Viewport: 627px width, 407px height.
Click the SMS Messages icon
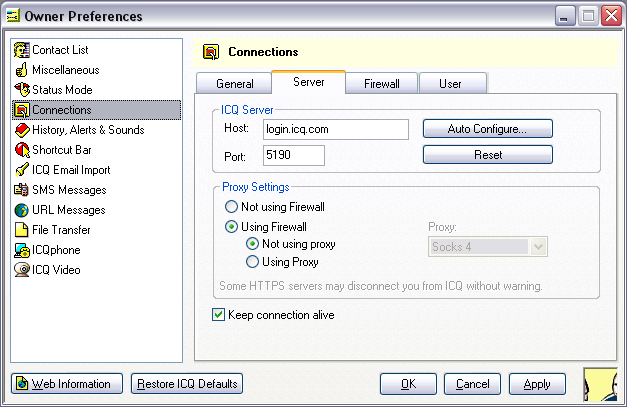tap(22, 190)
